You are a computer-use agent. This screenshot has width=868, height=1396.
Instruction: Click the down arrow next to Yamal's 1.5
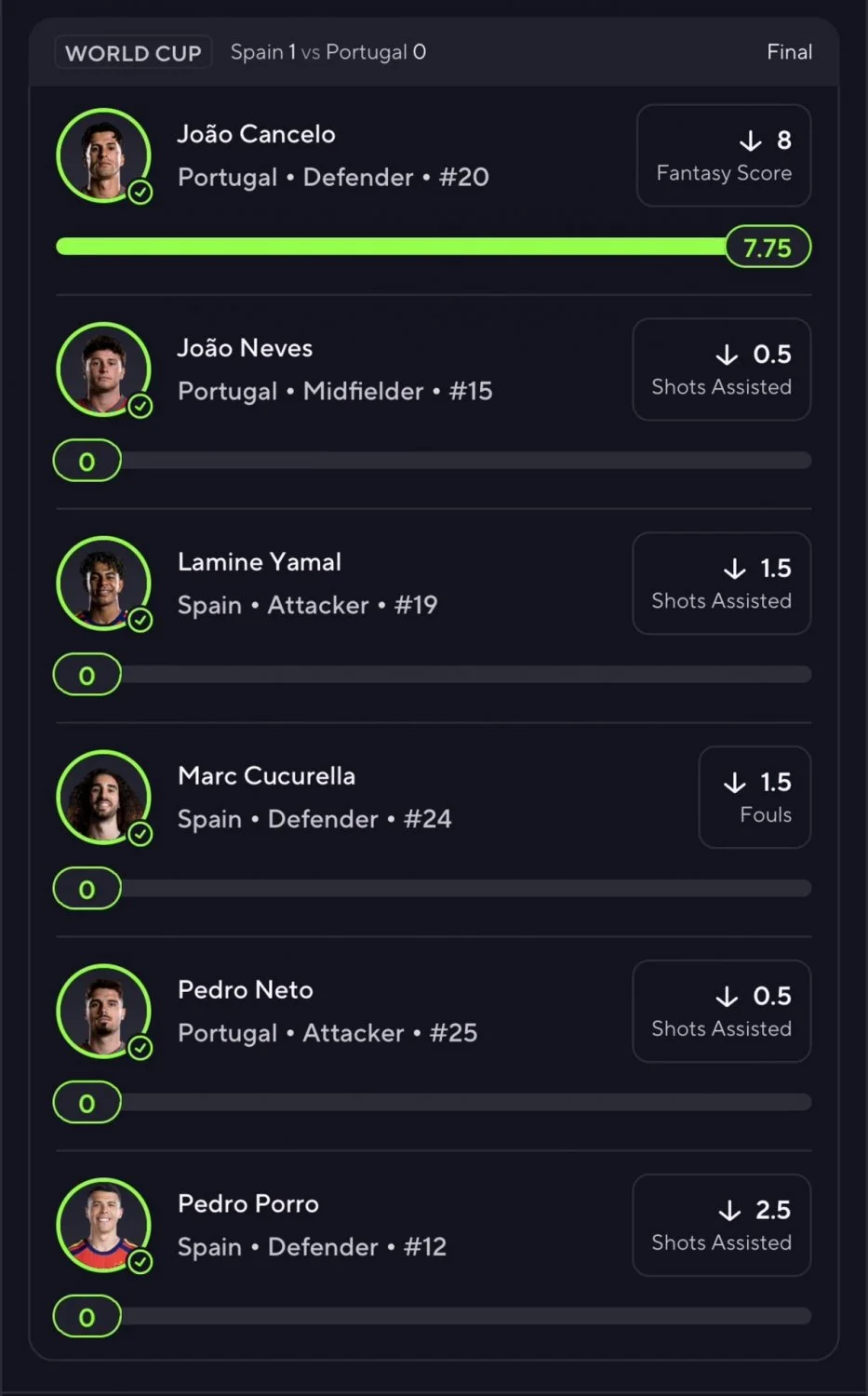point(735,569)
